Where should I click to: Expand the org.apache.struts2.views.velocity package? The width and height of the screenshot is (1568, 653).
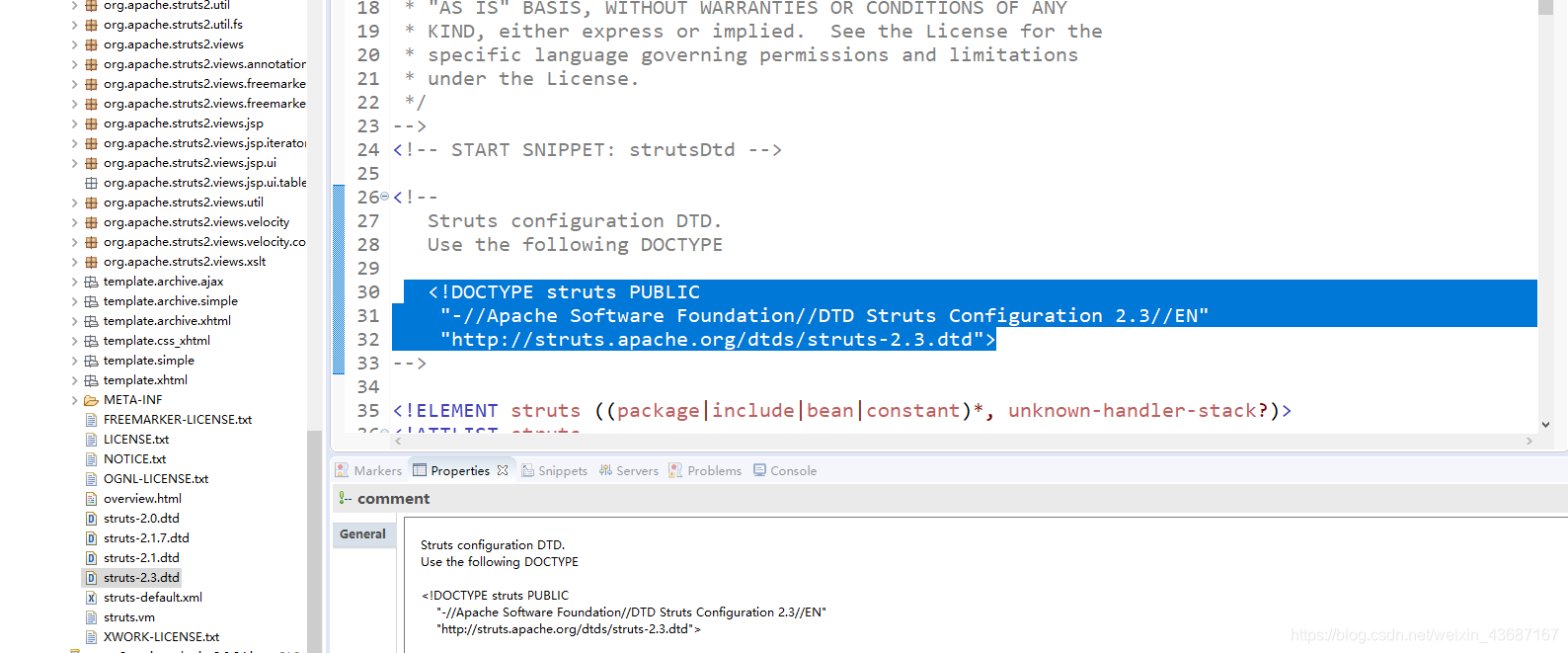click(74, 222)
